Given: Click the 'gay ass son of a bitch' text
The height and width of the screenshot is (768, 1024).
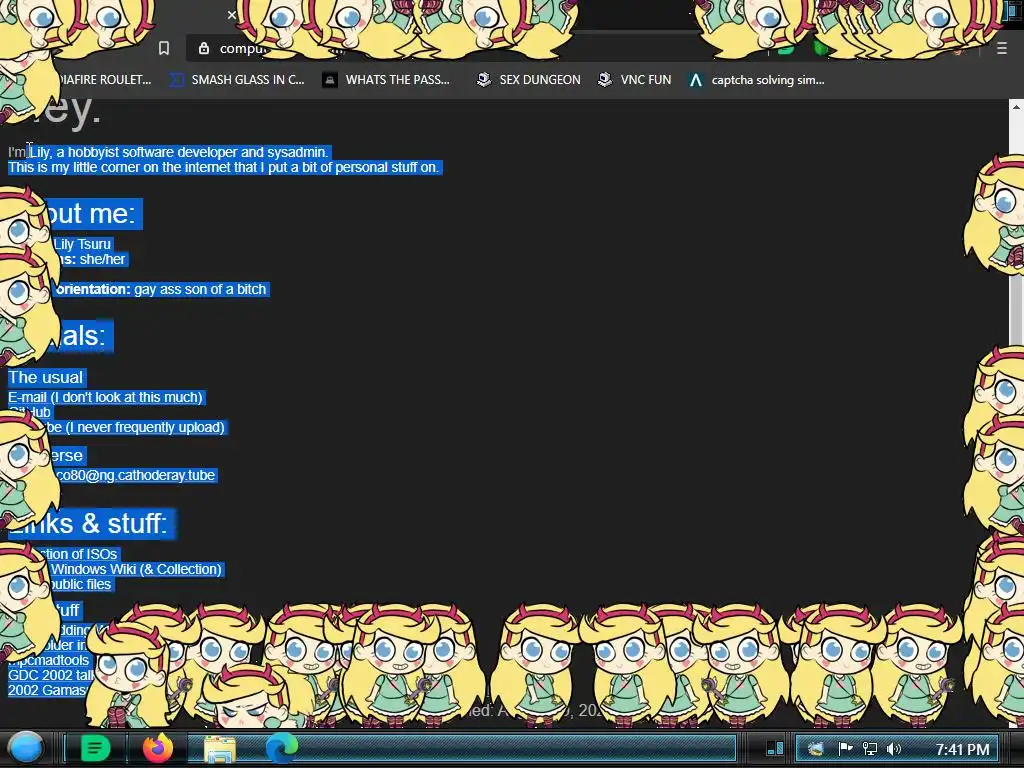Looking at the screenshot, I should point(200,289).
